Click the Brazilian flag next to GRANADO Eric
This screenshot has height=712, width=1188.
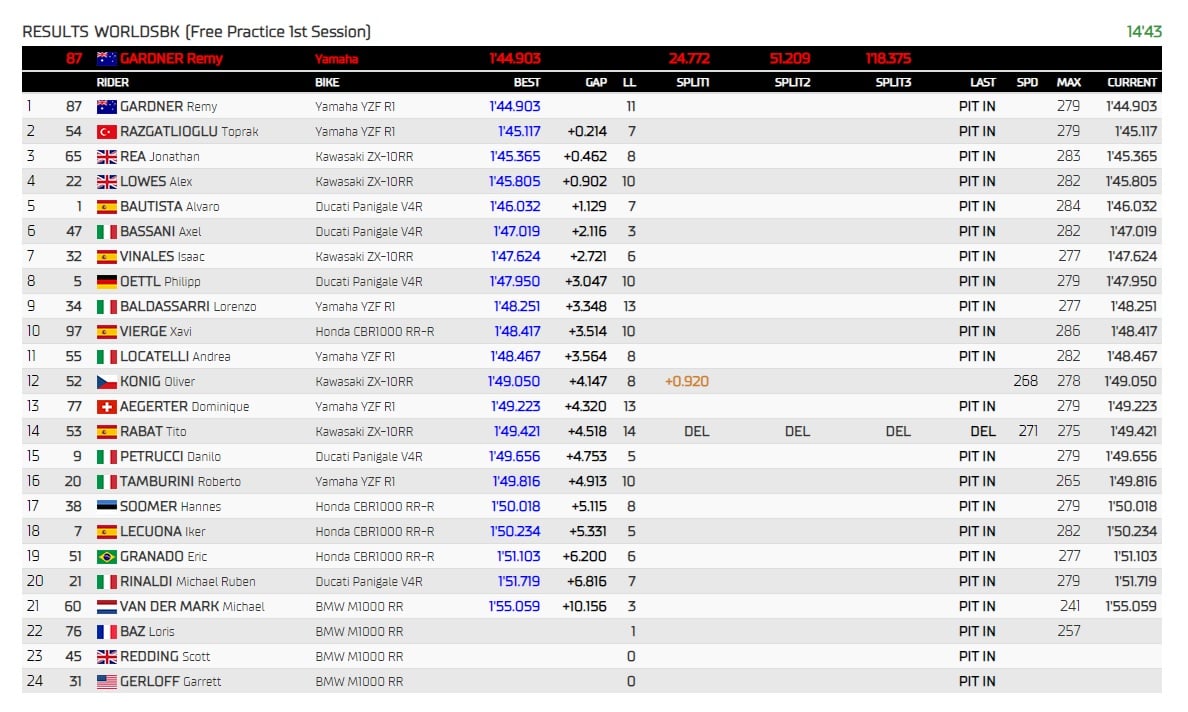107,557
